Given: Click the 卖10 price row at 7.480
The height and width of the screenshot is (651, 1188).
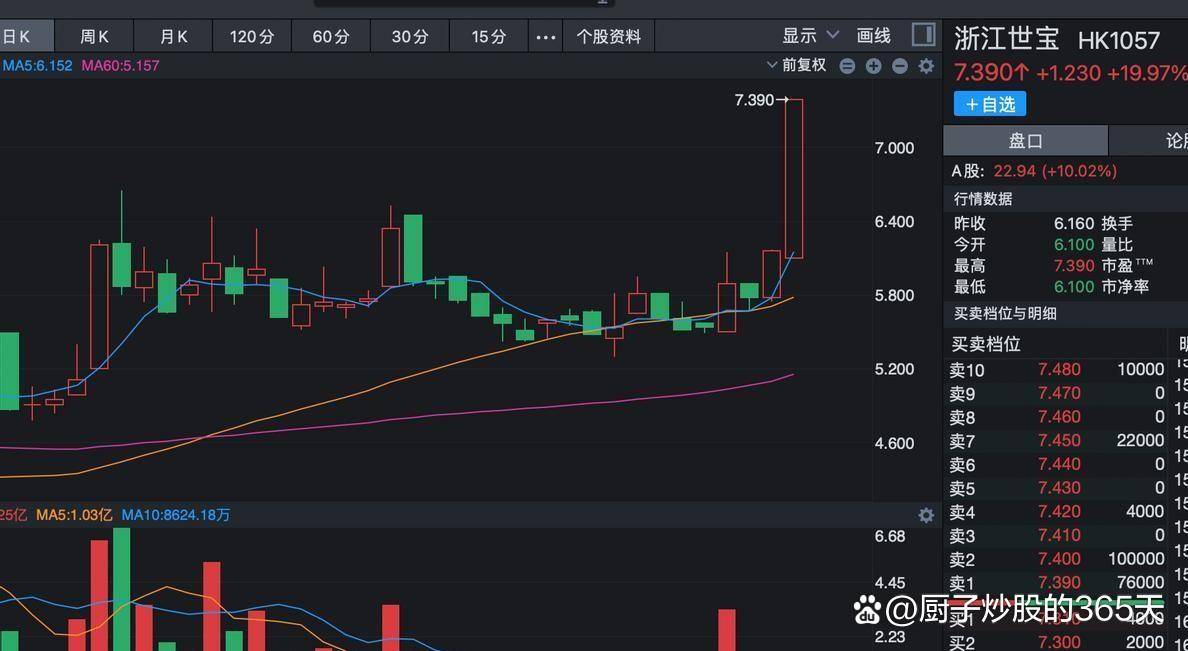Looking at the screenshot, I should tap(1058, 370).
